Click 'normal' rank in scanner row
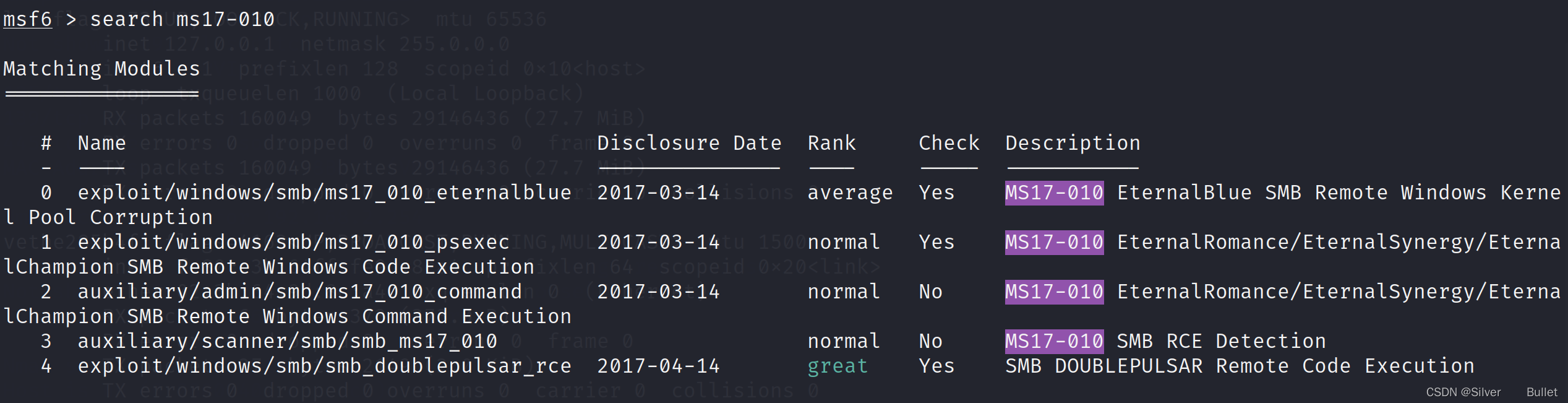This screenshot has height=403, width=1568. pos(844,341)
